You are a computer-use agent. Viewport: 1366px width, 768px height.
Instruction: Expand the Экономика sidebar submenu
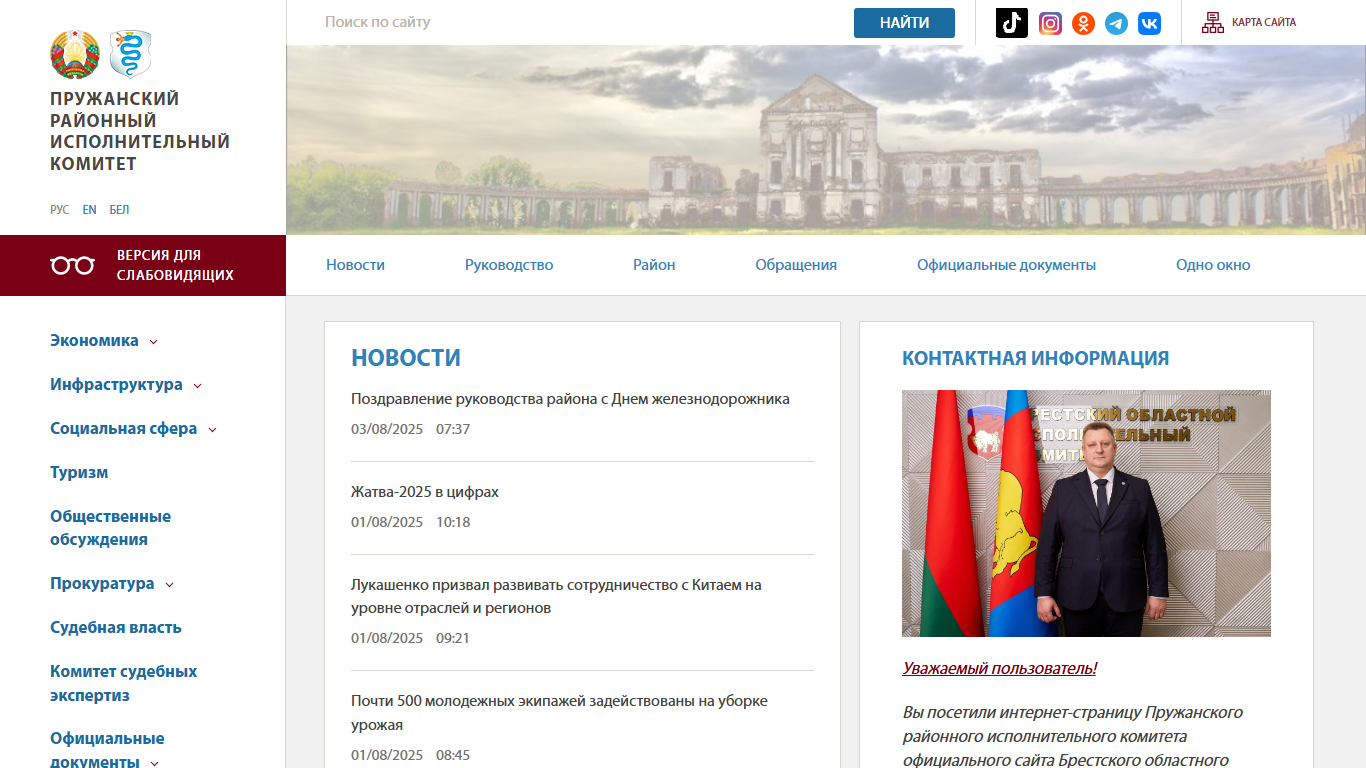click(153, 342)
